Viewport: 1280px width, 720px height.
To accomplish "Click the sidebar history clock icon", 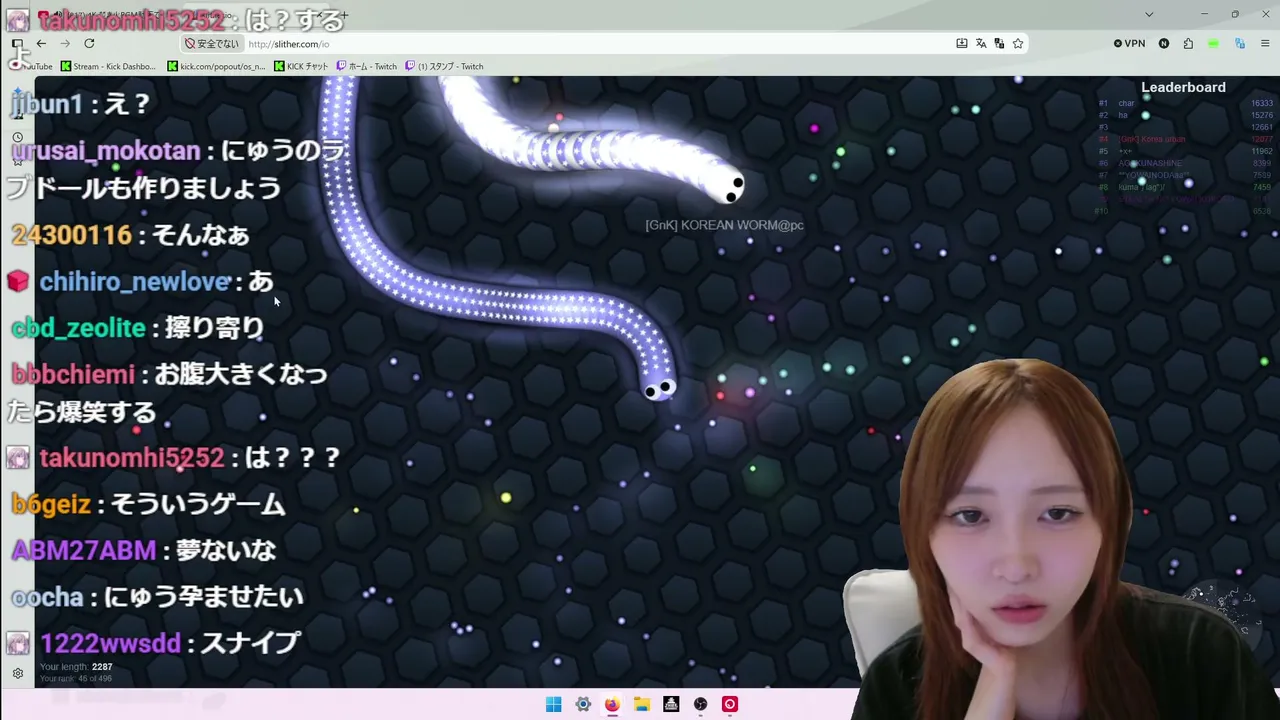I will [17, 137].
